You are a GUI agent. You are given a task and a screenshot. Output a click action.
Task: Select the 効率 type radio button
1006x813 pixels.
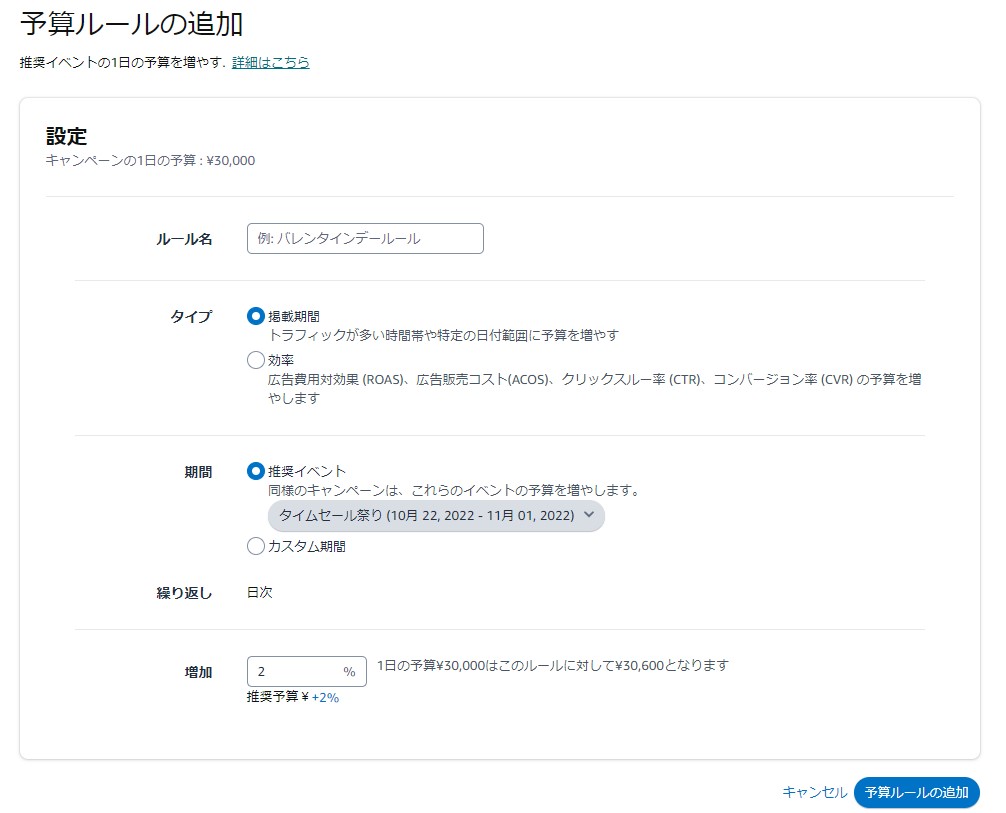256,360
